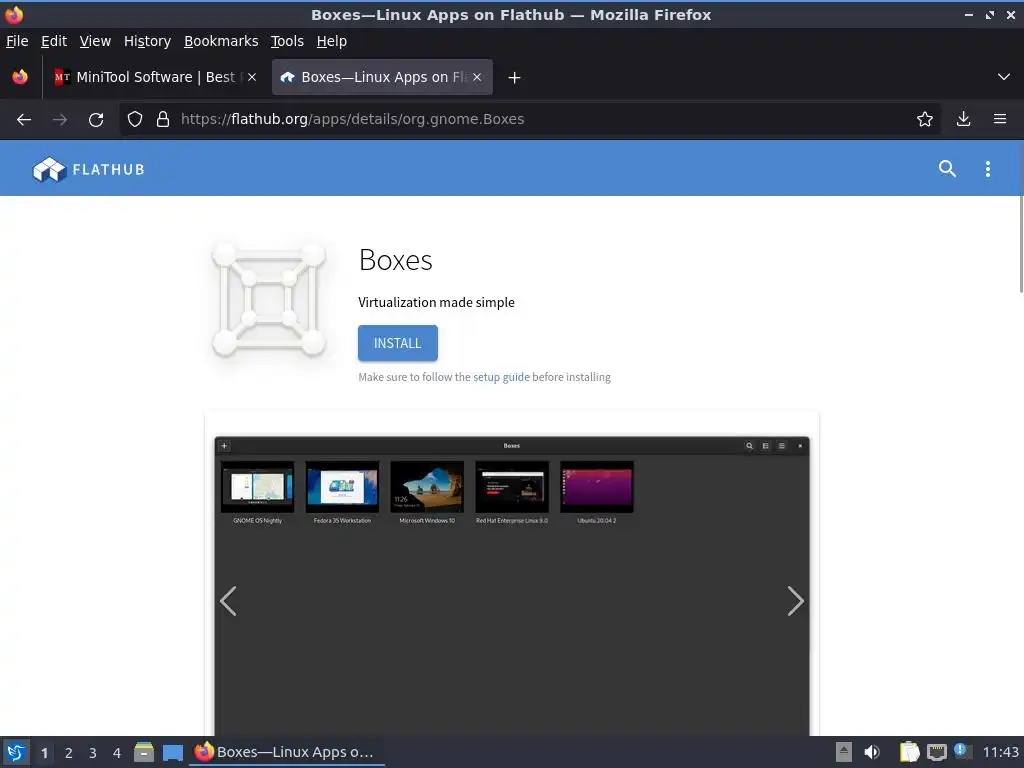The image size is (1024, 768).
Task: Select the Boxes—Linux Apps on Flathub tab
Action: pos(382,77)
